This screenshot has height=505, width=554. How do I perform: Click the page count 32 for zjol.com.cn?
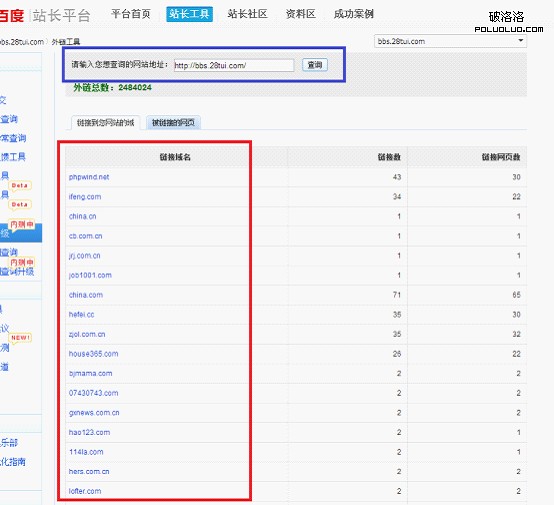point(516,334)
